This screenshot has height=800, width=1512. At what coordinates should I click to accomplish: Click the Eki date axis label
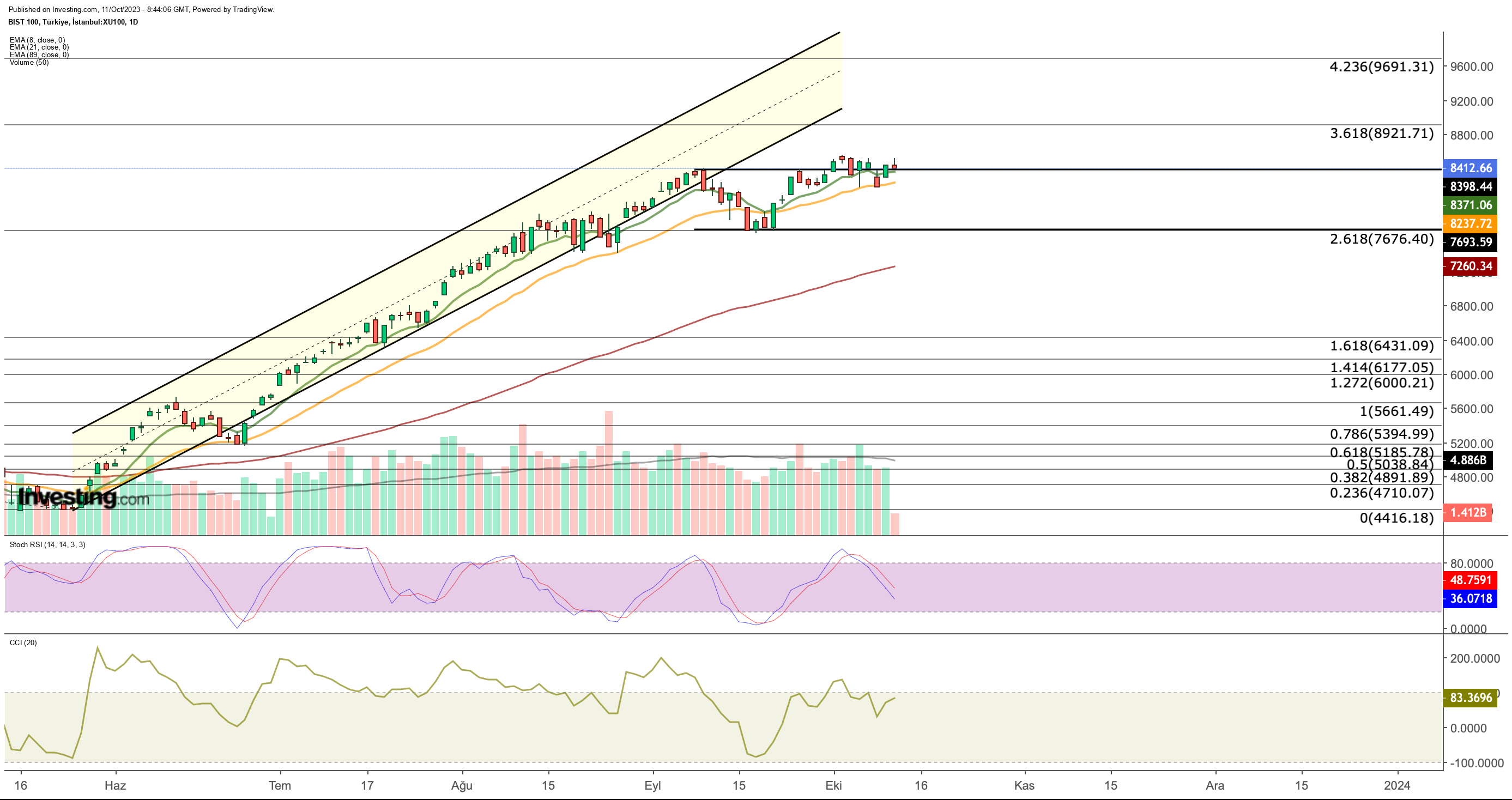coord(833,785)
